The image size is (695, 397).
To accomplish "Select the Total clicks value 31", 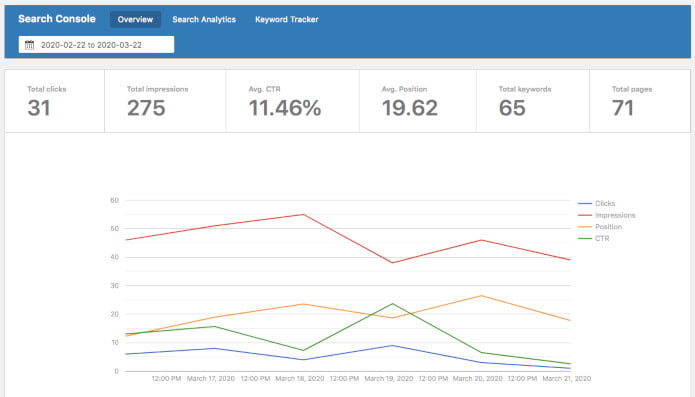I will [x=39, y=108].
